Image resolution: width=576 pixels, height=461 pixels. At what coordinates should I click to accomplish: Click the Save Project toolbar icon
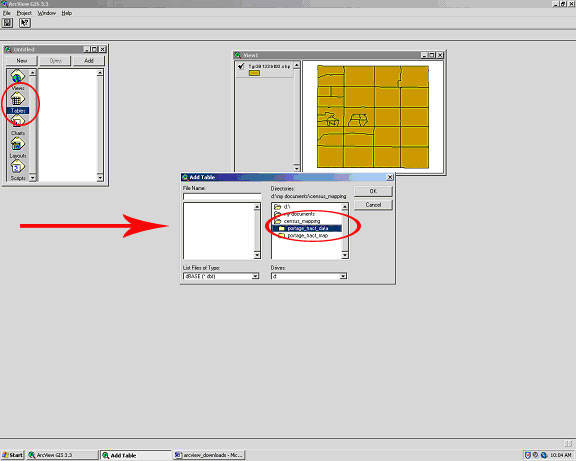(7, 23)
